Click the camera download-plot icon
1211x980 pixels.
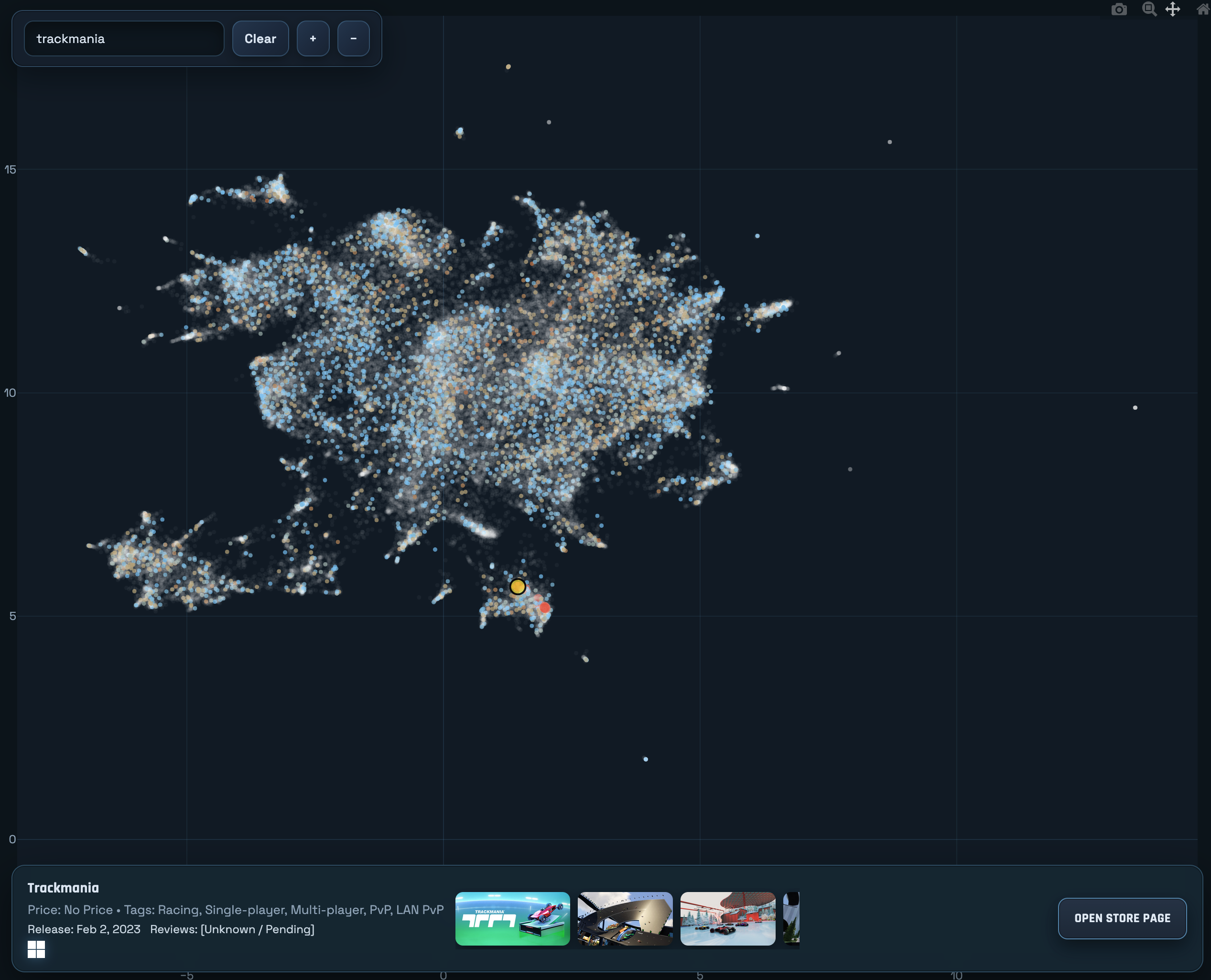coord(1118,10)
